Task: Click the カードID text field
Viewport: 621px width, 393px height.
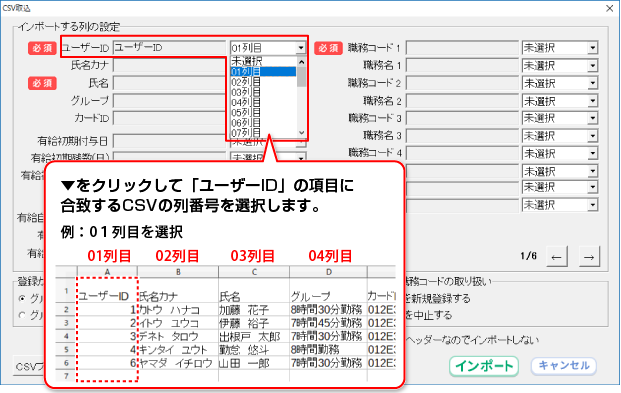Action: [169, 118]
